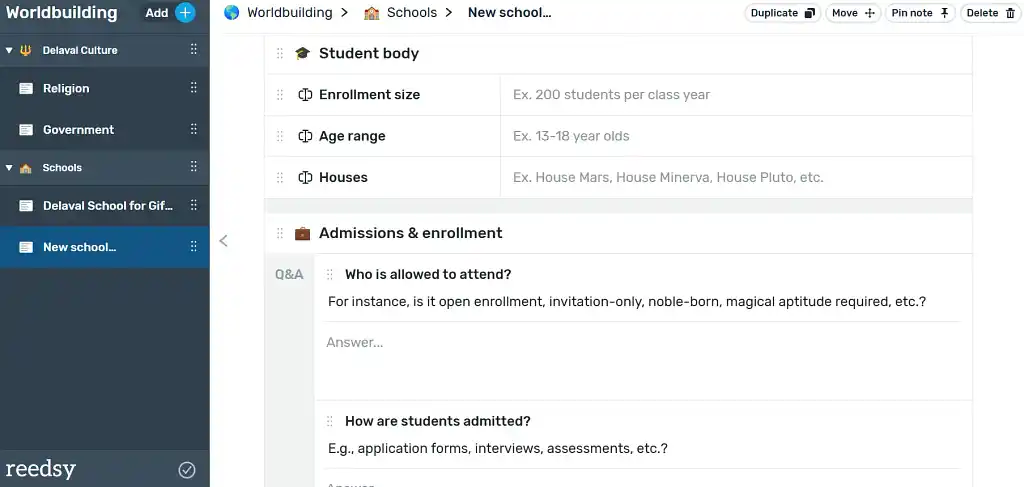Click the New school… breadcrumb title
The width and height of the screenshot is (1024, 487).
coord(509,12)
